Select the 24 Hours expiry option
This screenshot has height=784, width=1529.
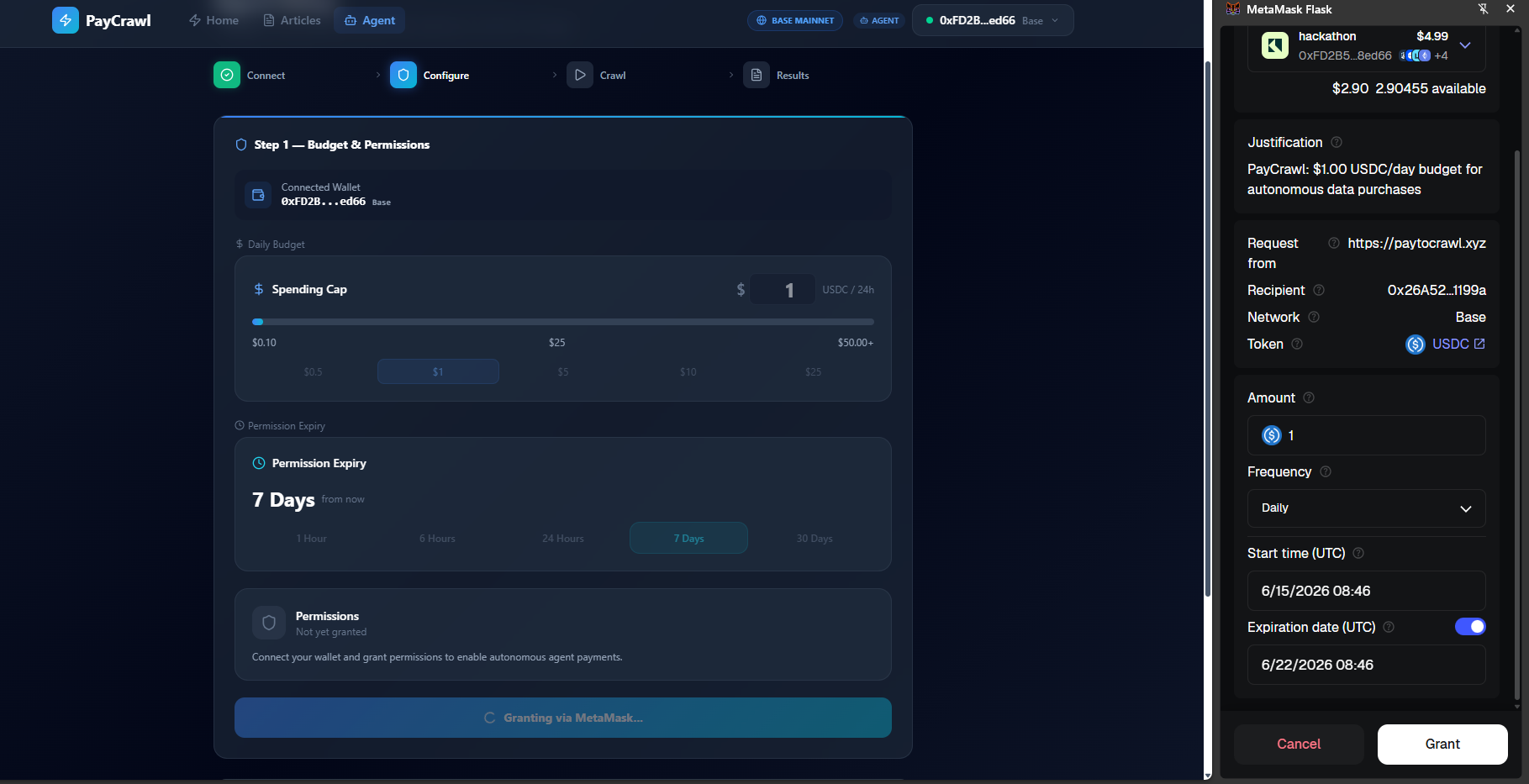563,538
